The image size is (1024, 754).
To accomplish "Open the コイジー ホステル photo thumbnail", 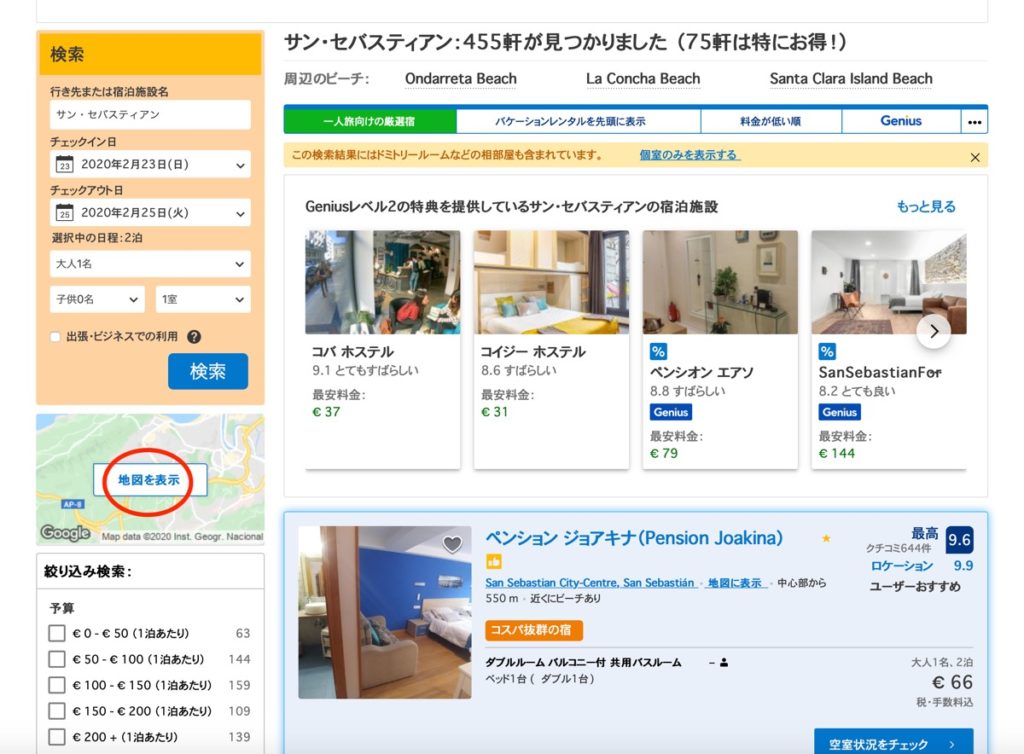I will [552, 282].
